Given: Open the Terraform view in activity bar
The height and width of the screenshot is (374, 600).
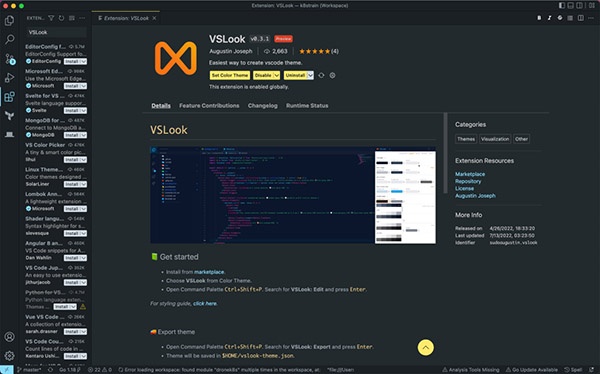Looking at the screenshot, I should 10,115.
